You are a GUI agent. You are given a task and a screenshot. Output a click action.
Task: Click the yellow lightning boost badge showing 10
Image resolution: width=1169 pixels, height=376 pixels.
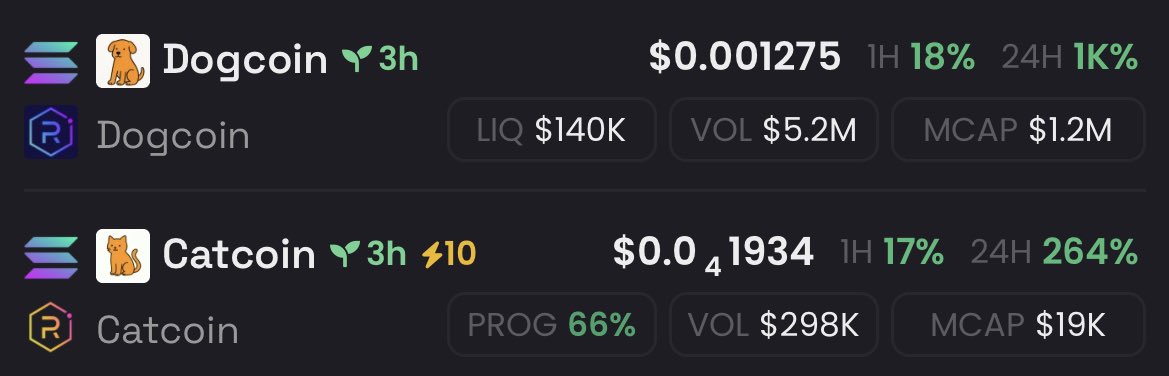coord(449,254)
